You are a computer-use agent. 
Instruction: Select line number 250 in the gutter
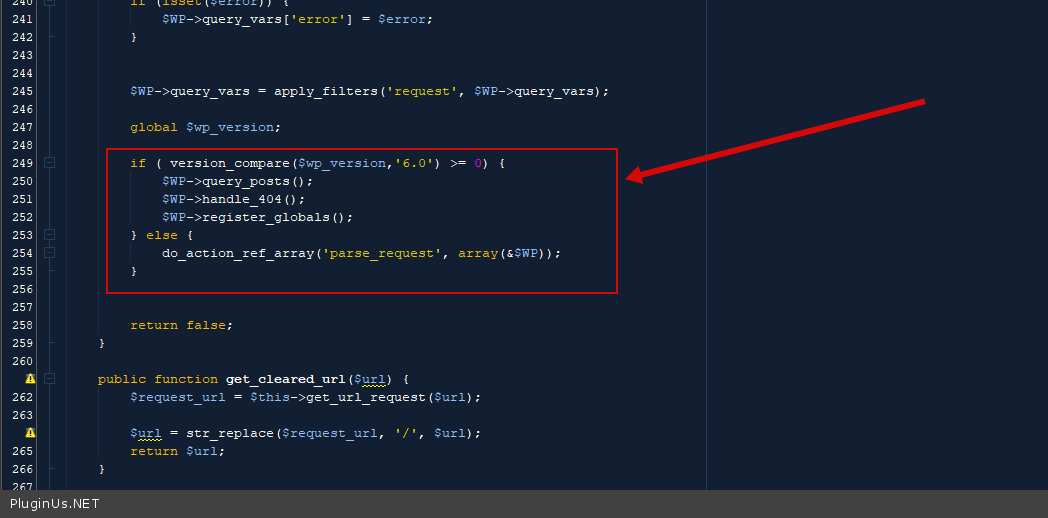tap(22, 181)
